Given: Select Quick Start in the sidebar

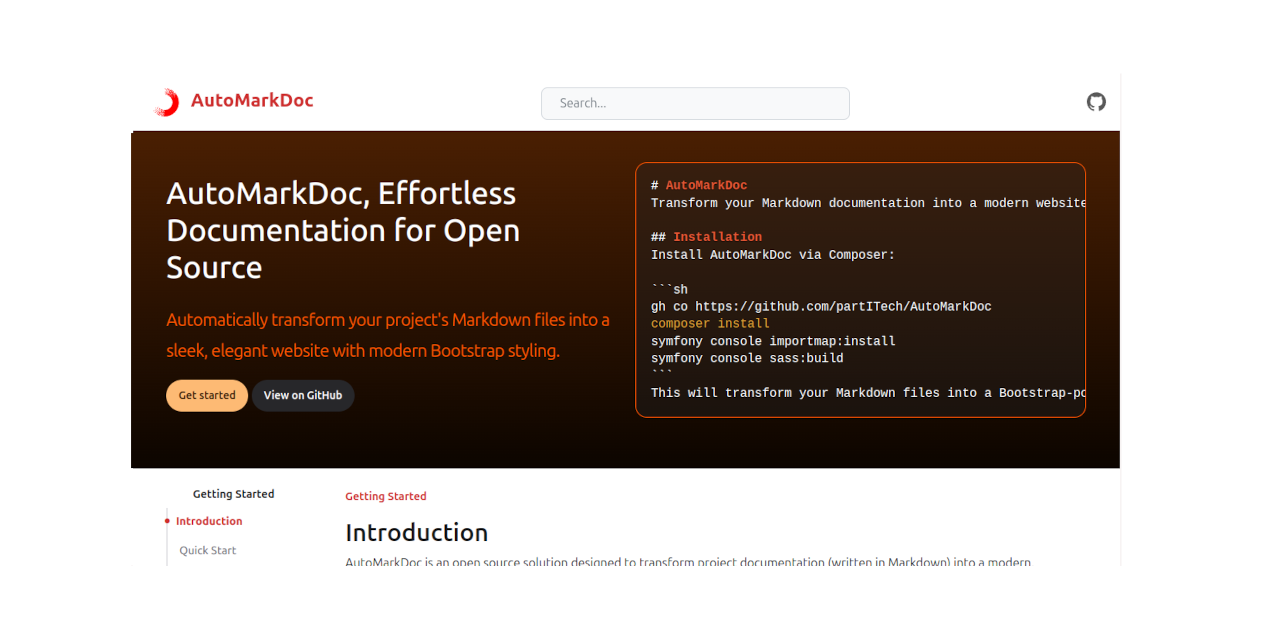Looking at the screenshot, I should pyautogui.click(x=207, y=550).
